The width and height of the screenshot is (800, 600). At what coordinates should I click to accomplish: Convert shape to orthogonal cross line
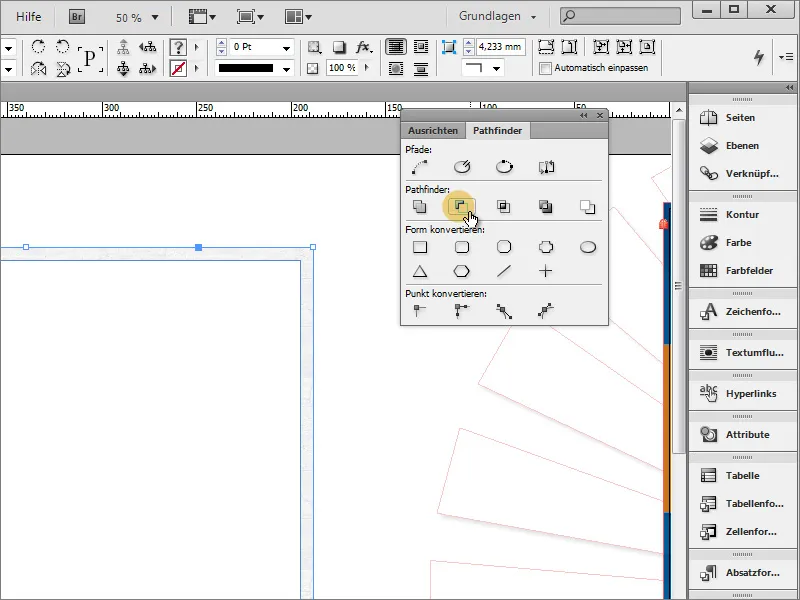pos(546,271)
